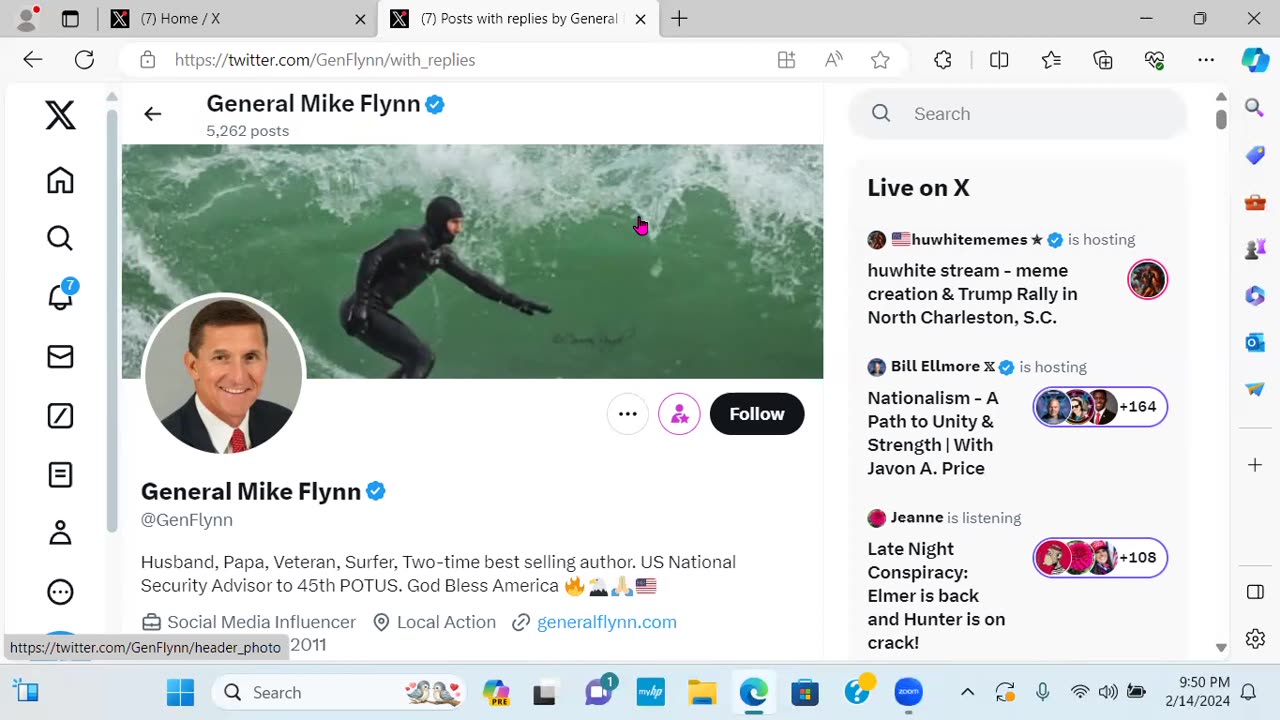This screenshot has width=1280, height=720.
Task: Open browser Extensions puzzle icon
Action: 943,60
